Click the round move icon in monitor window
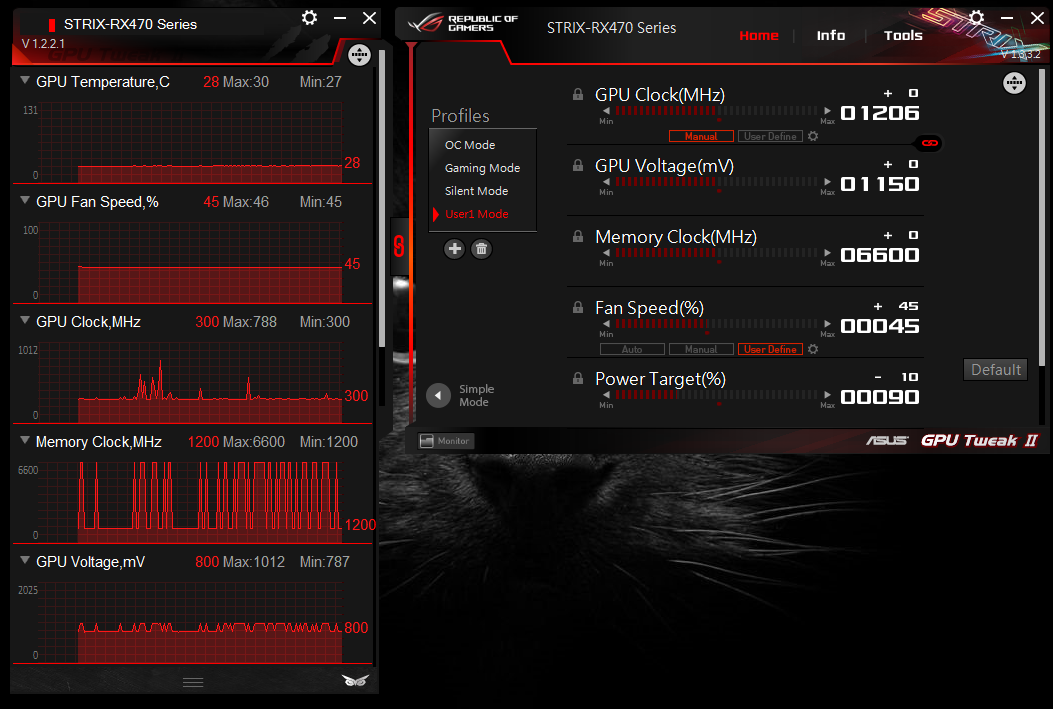 pos(359,54)
